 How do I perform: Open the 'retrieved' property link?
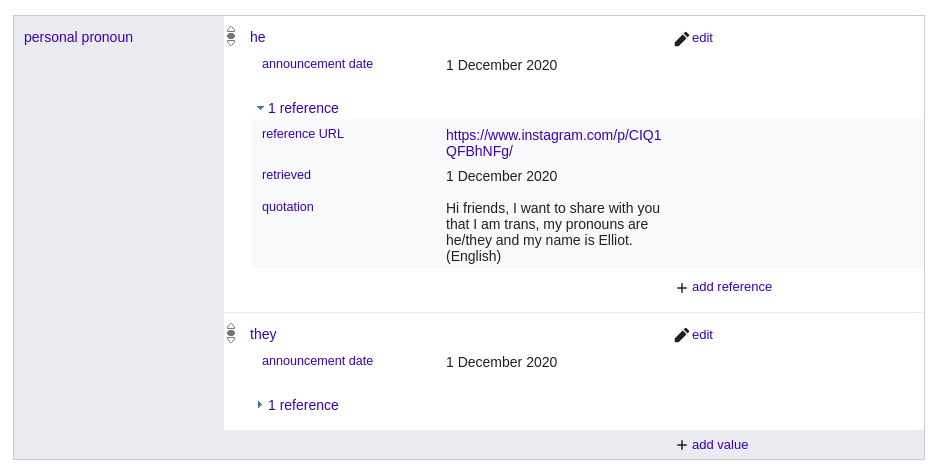point(286,175)
